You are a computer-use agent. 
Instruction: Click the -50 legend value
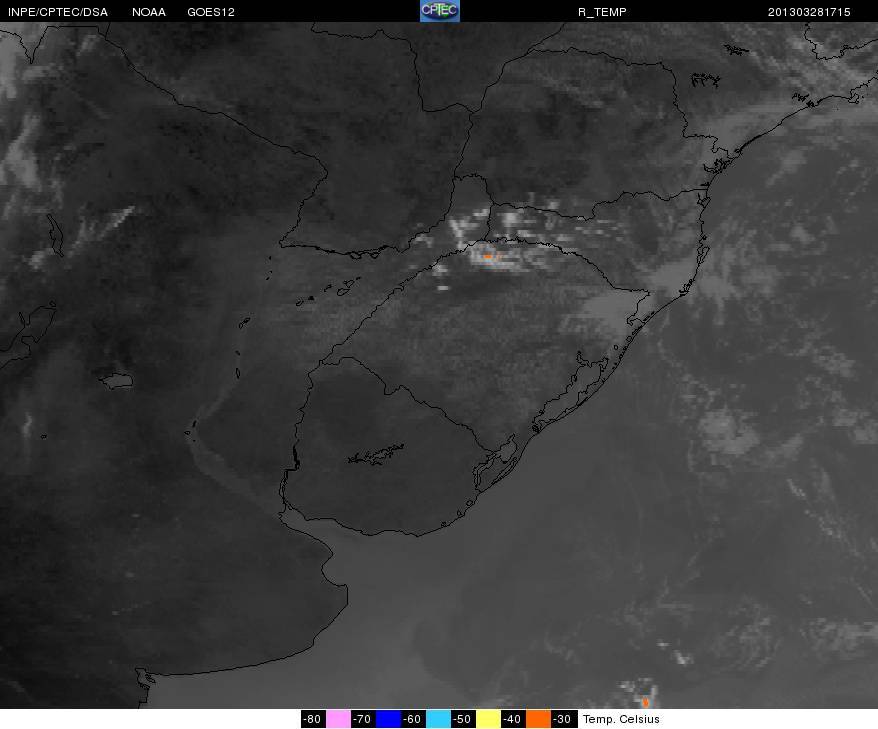pos(463,719)
